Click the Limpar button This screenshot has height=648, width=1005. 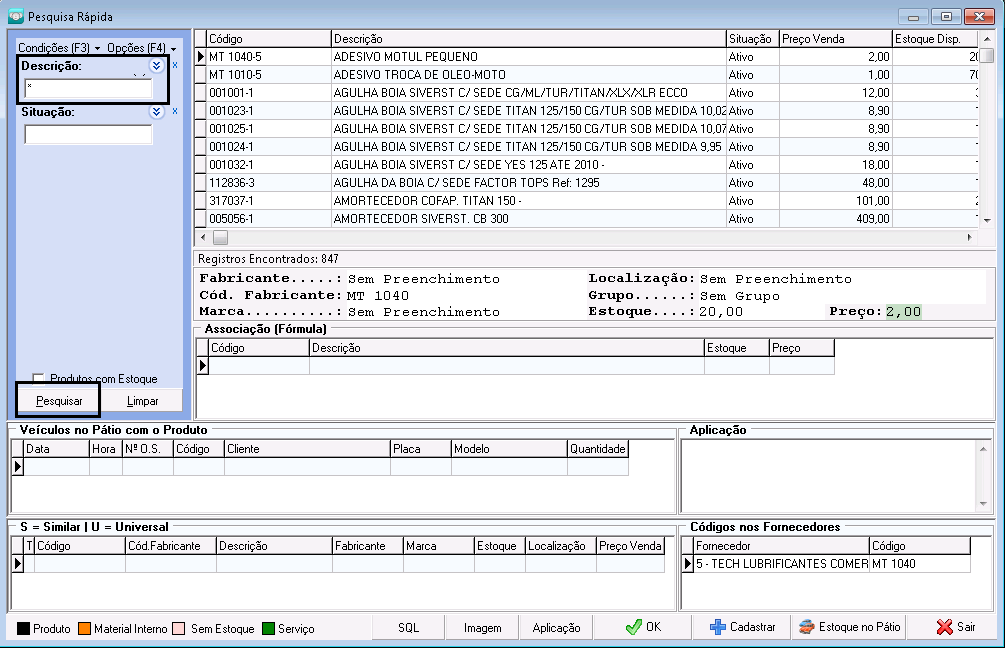142,401
